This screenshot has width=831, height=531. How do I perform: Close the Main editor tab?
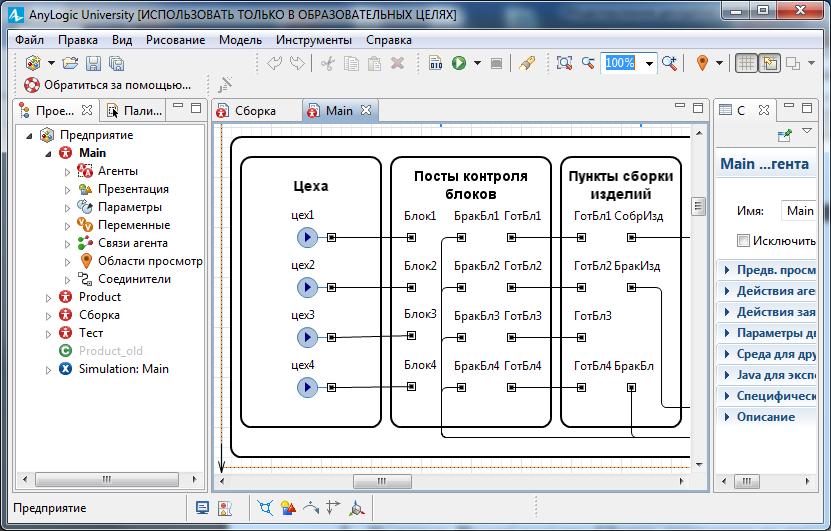point(366,110)
